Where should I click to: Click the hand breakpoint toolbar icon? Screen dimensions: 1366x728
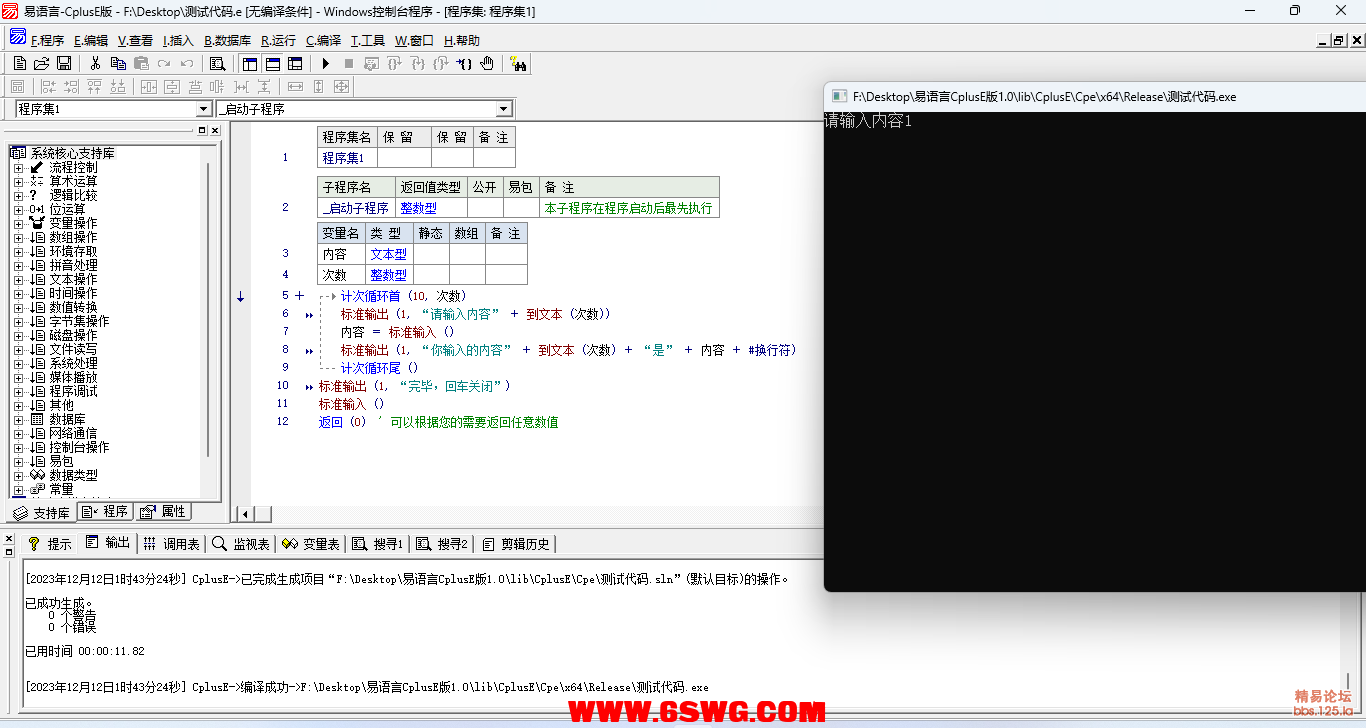click(487, 63)
